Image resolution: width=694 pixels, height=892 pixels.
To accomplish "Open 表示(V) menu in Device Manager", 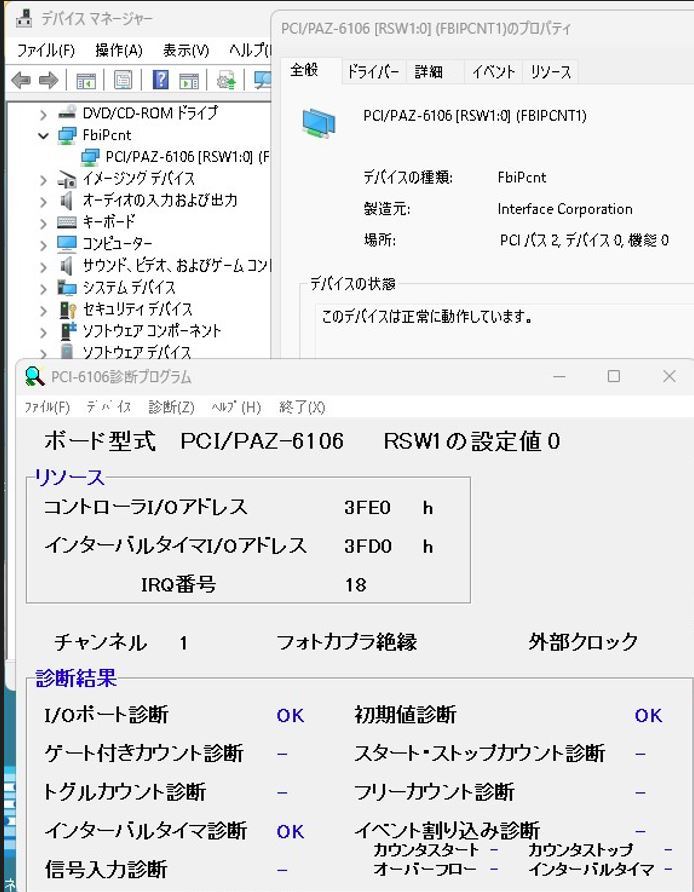I will click(185, 51).
